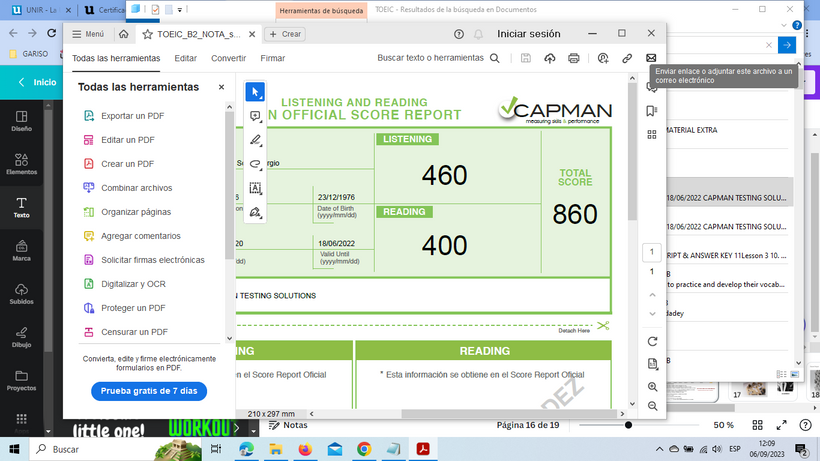
Task: Click the save (diskette) icon
Action: click(x=526, y=58)
